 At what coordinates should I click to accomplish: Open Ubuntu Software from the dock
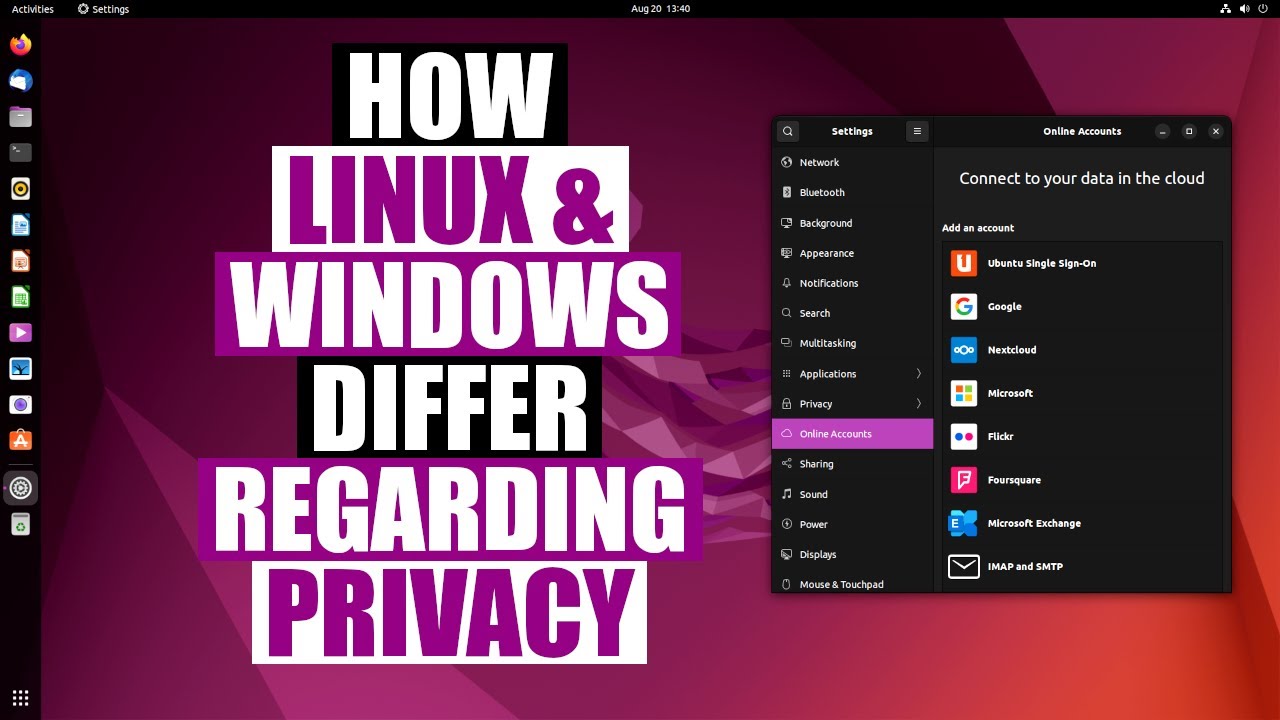coord(20,440)
